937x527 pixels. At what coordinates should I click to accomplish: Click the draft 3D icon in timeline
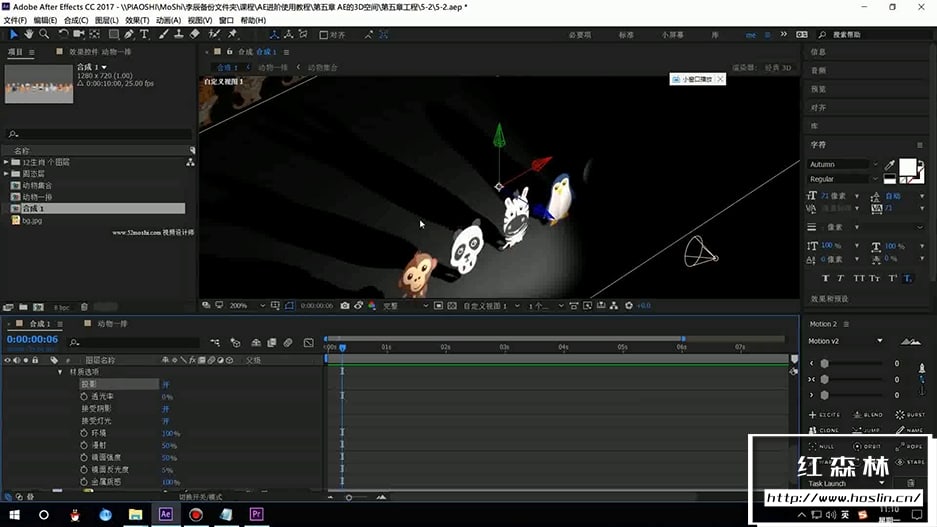(235, 342)
